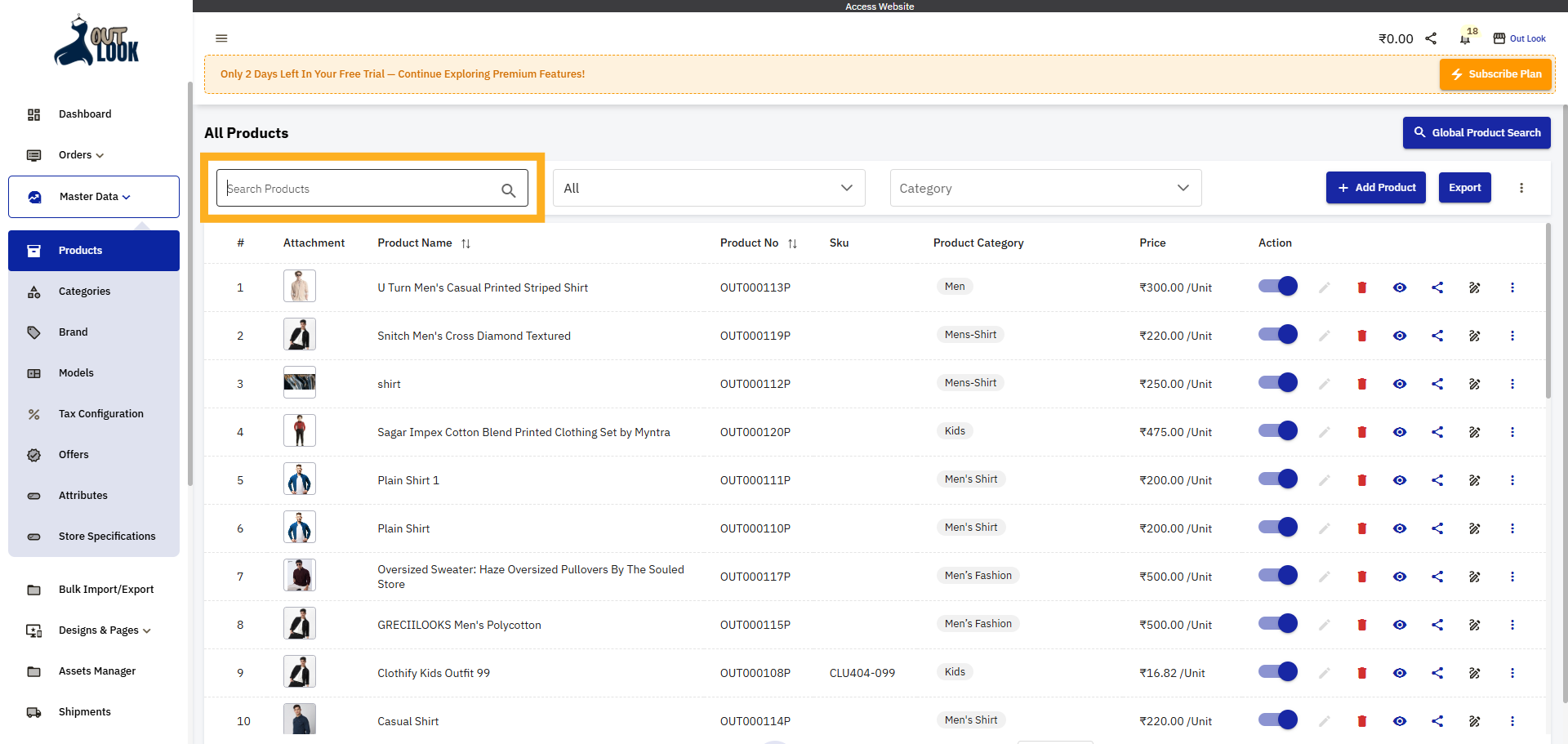1568x744 pixels.
Task: Click the magnifying glass in search products box
Action: 509,189
